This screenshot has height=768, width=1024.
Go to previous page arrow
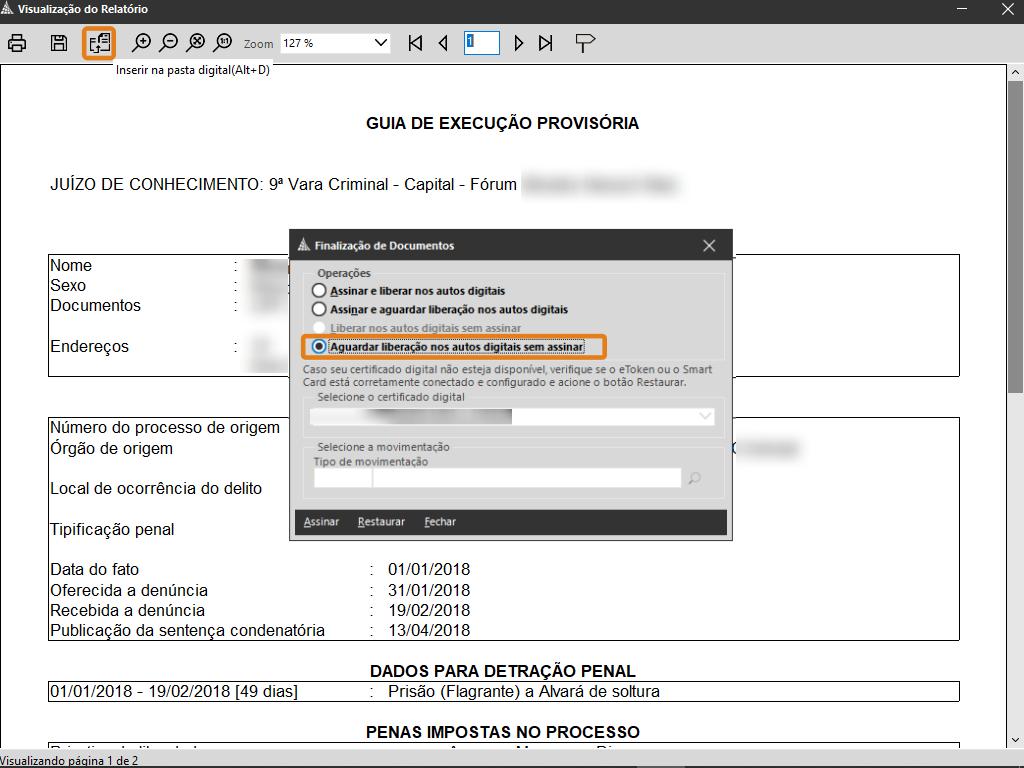pos(443,43)
